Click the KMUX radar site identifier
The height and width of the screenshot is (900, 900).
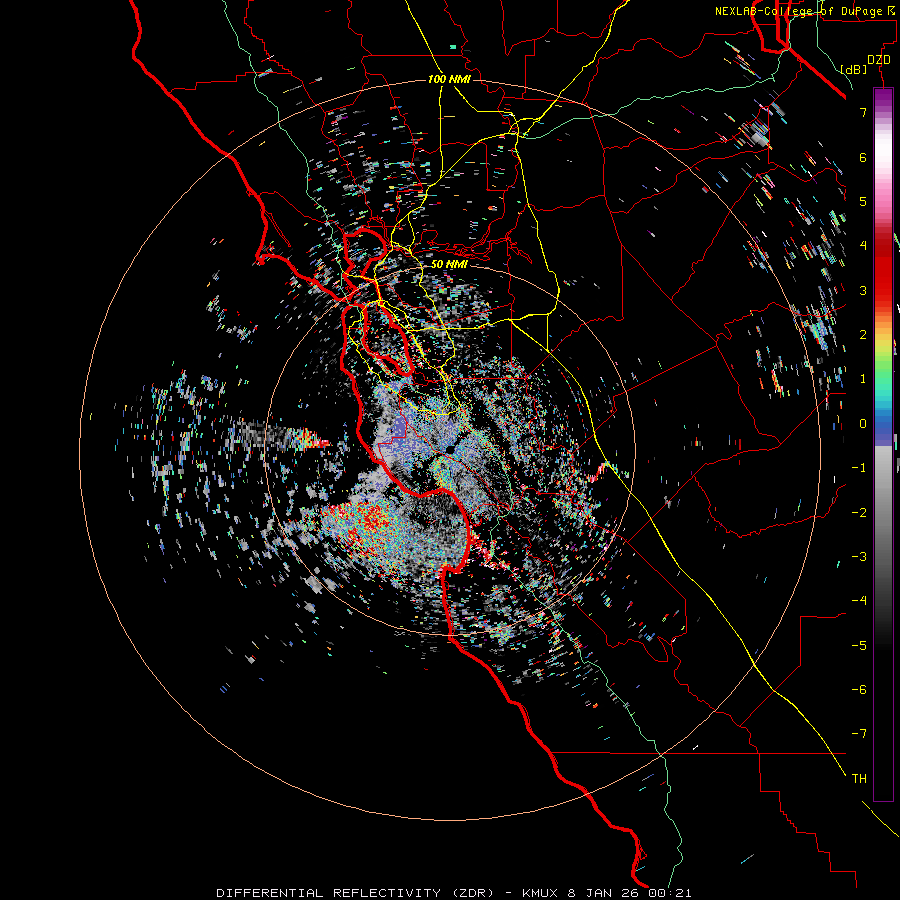coord(542,893)
